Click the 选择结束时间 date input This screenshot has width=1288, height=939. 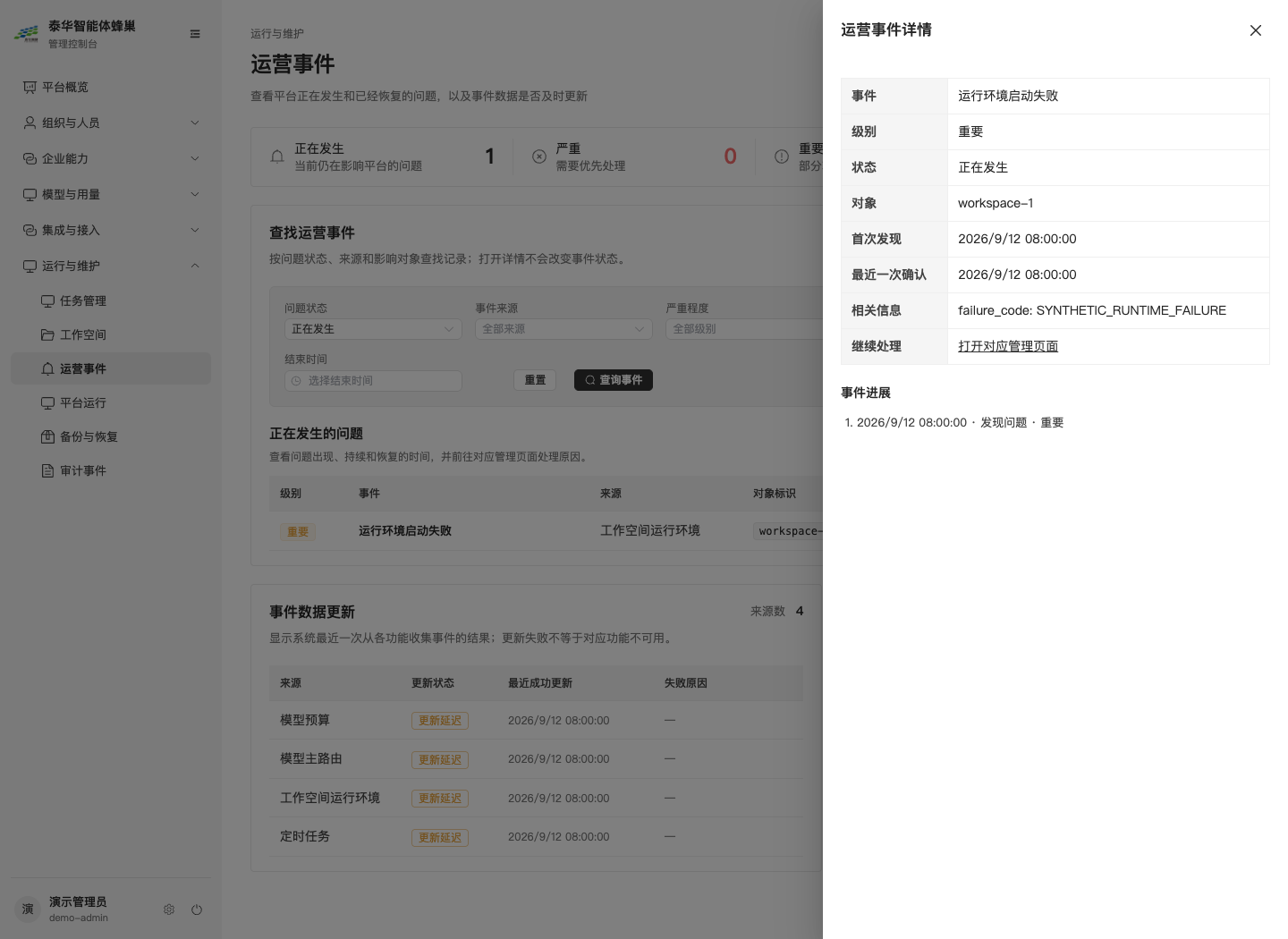tap(373, 381)
